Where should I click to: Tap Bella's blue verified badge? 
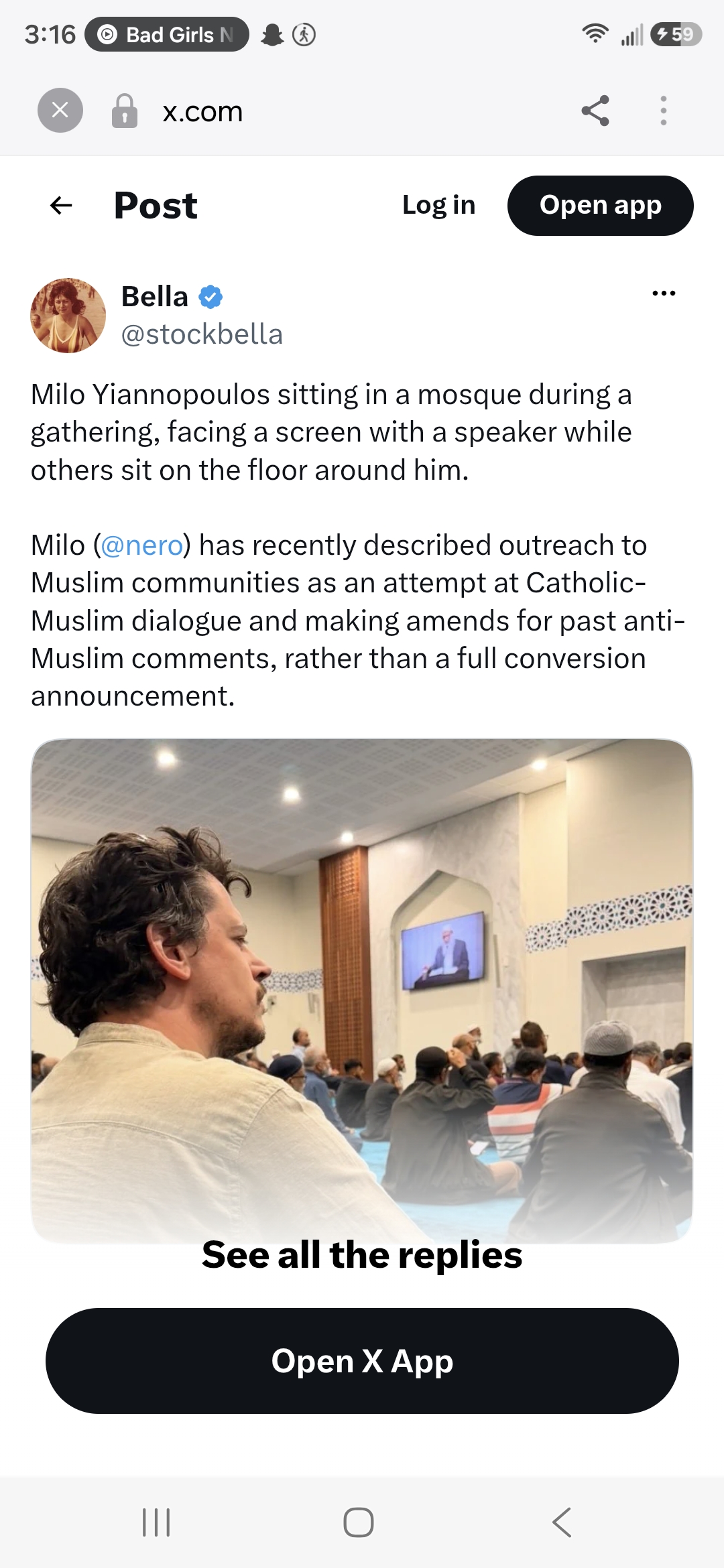pos(210,297)
